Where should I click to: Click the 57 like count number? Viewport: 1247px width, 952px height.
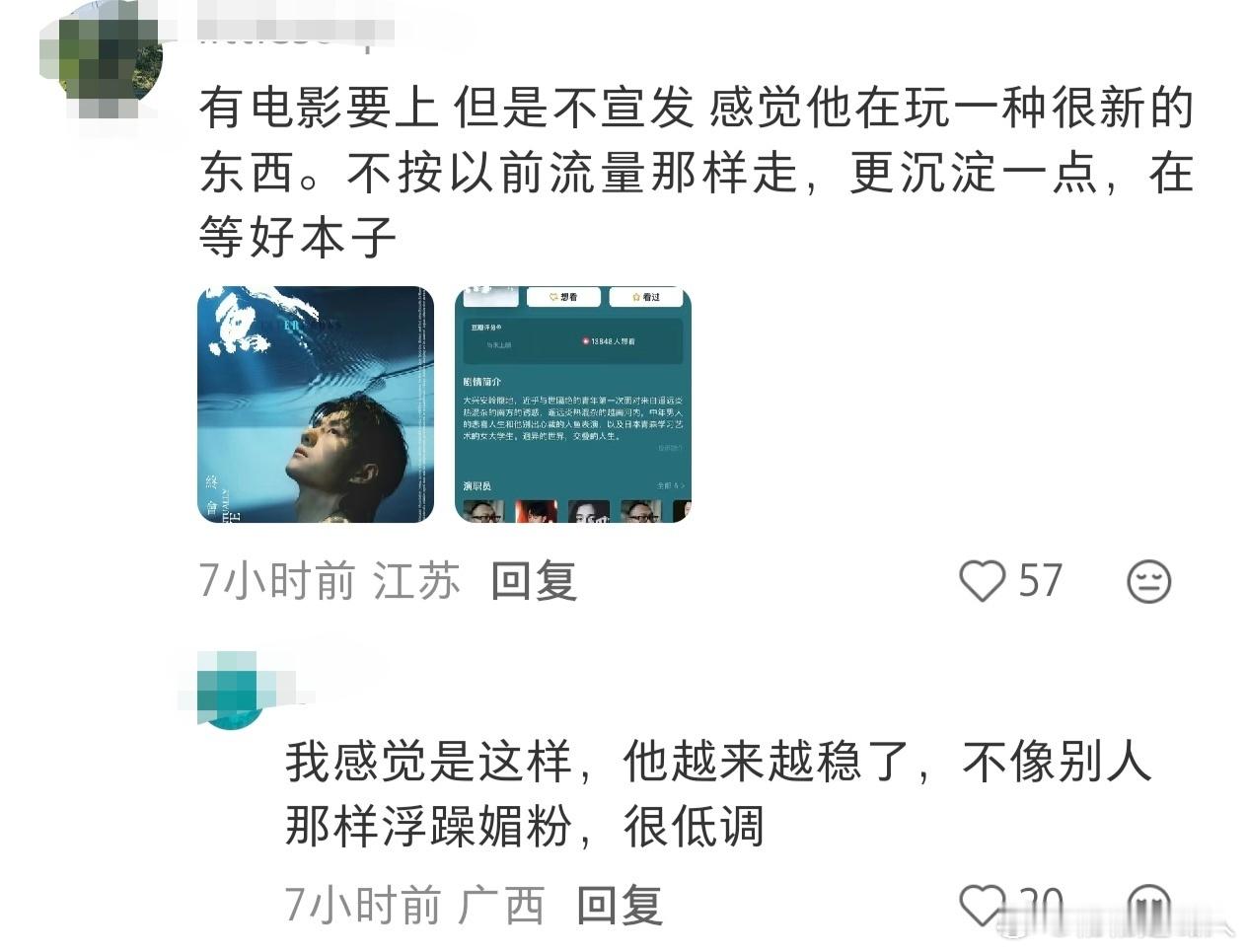(x=1040, y=581)
